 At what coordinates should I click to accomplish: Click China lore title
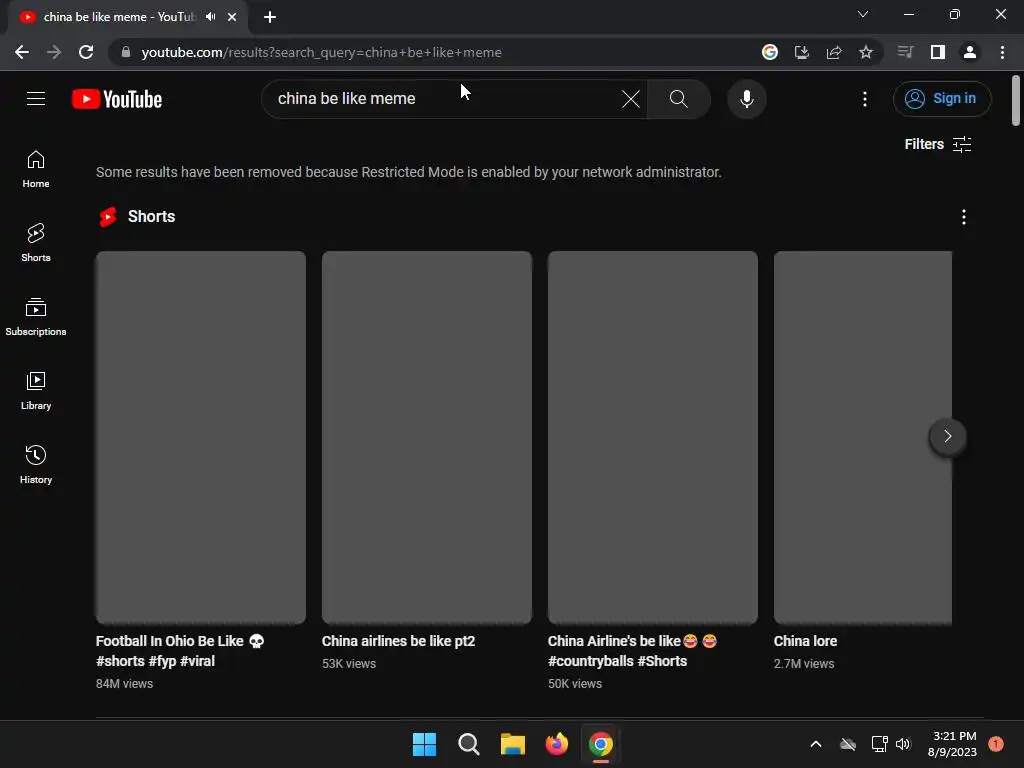coord(805,641)
